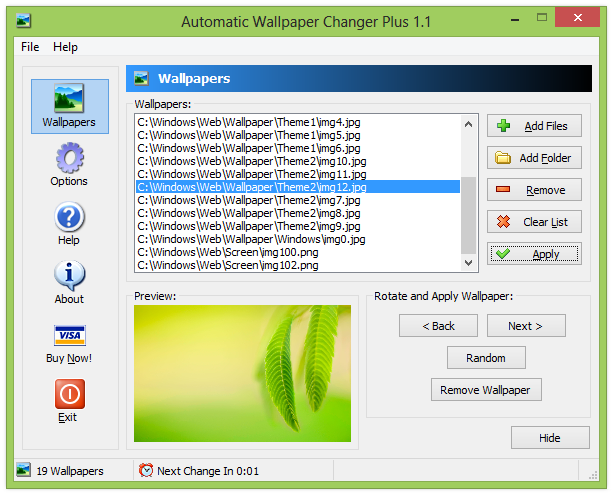Minimize the Automatic Wallpaper Changer window
Screen dimensions: 612x496
point(515,18)
